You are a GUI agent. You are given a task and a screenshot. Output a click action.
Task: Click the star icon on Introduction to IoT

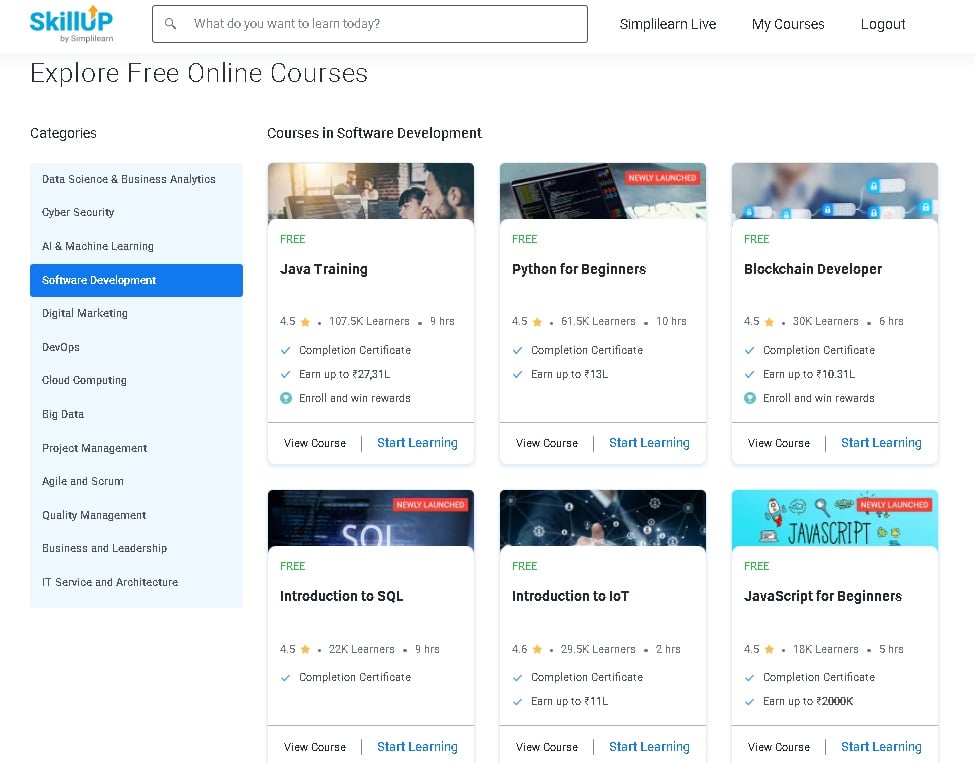click(537, 649)
